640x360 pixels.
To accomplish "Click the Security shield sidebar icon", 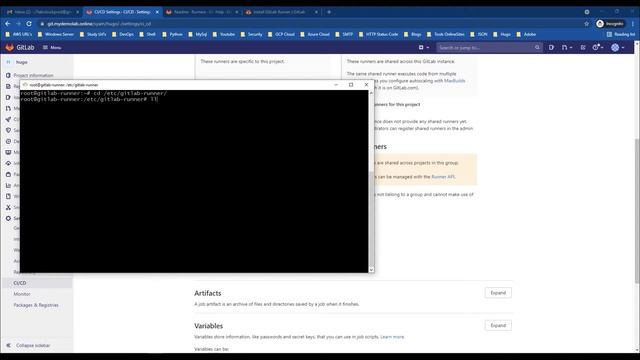I will (x=8, y=130).
